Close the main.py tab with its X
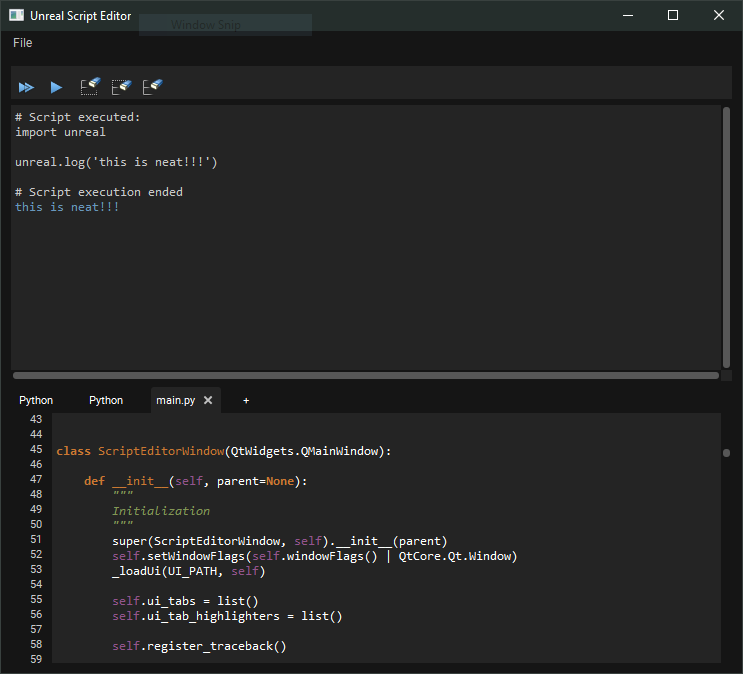The width and height of the screenshot is (743, 674). 208,400
